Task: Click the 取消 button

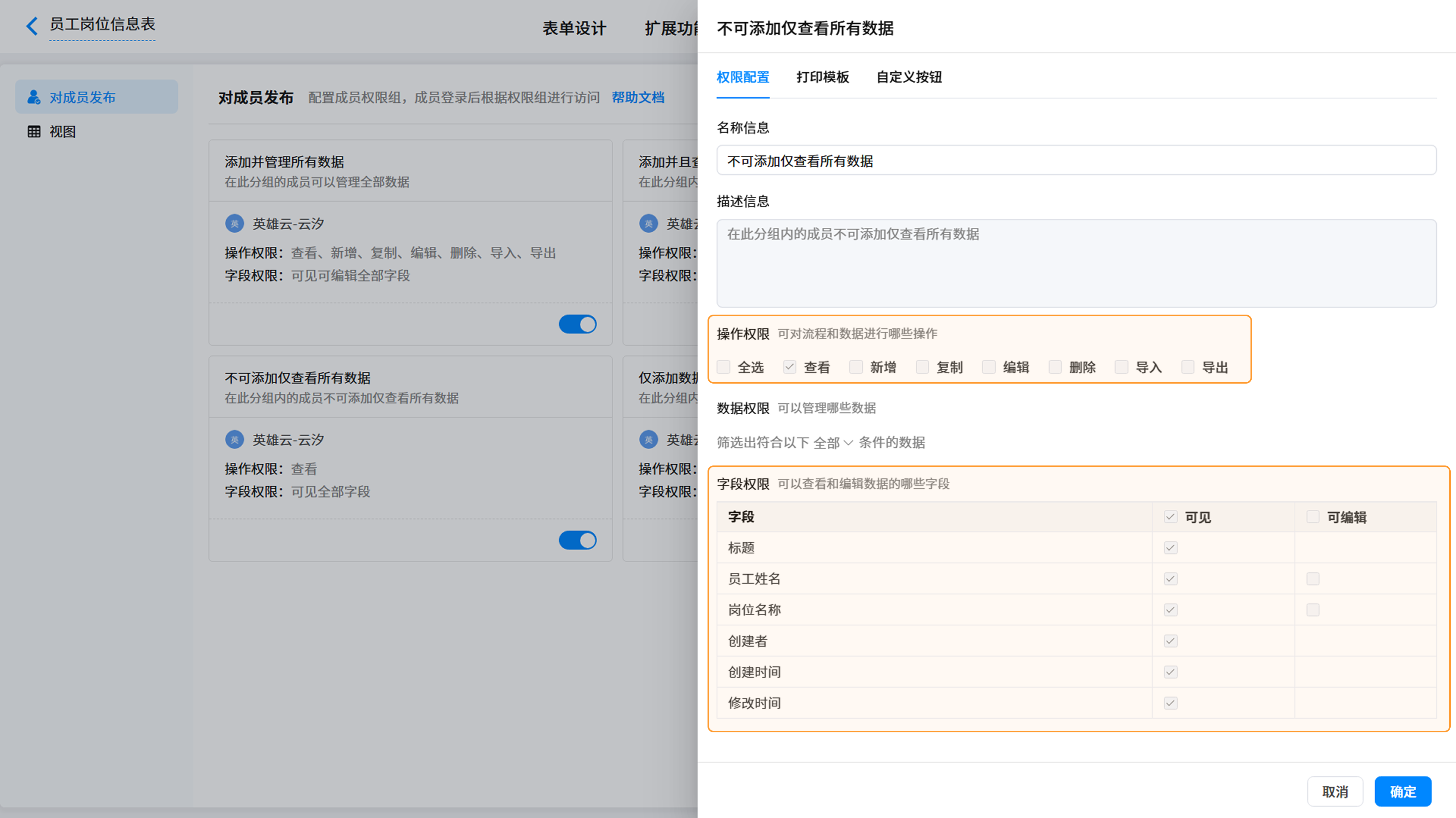Action: 1335,791
